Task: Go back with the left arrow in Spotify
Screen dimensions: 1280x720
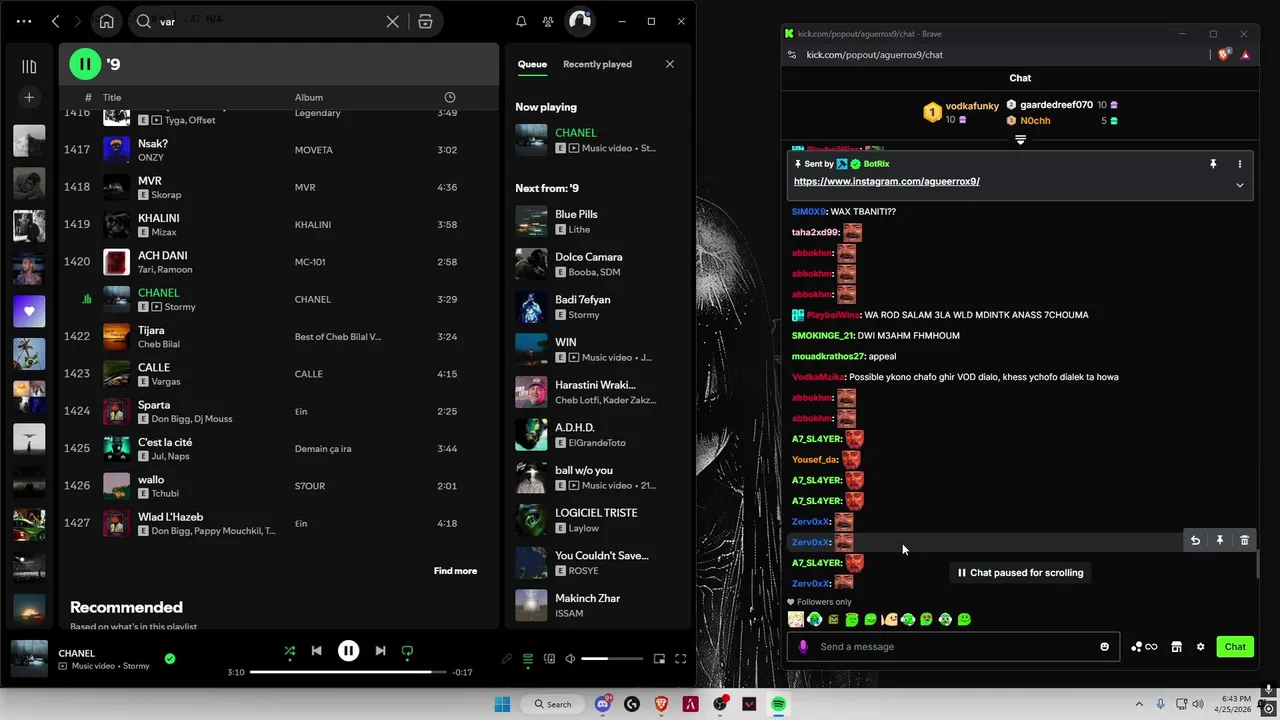Action: click(x=55, y=21)
